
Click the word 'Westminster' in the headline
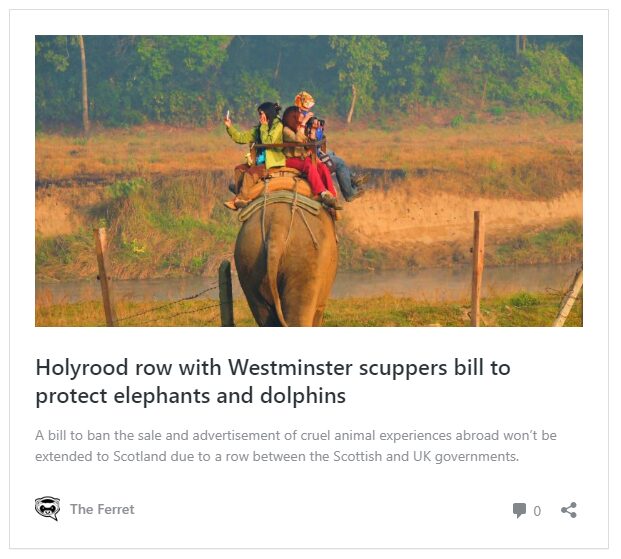[x=290, y=368]
